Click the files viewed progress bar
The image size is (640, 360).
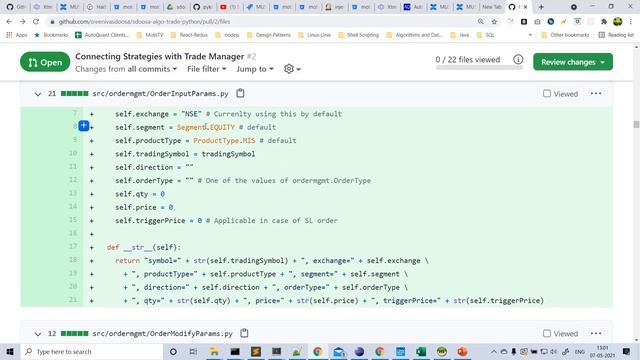pos(479,68)
